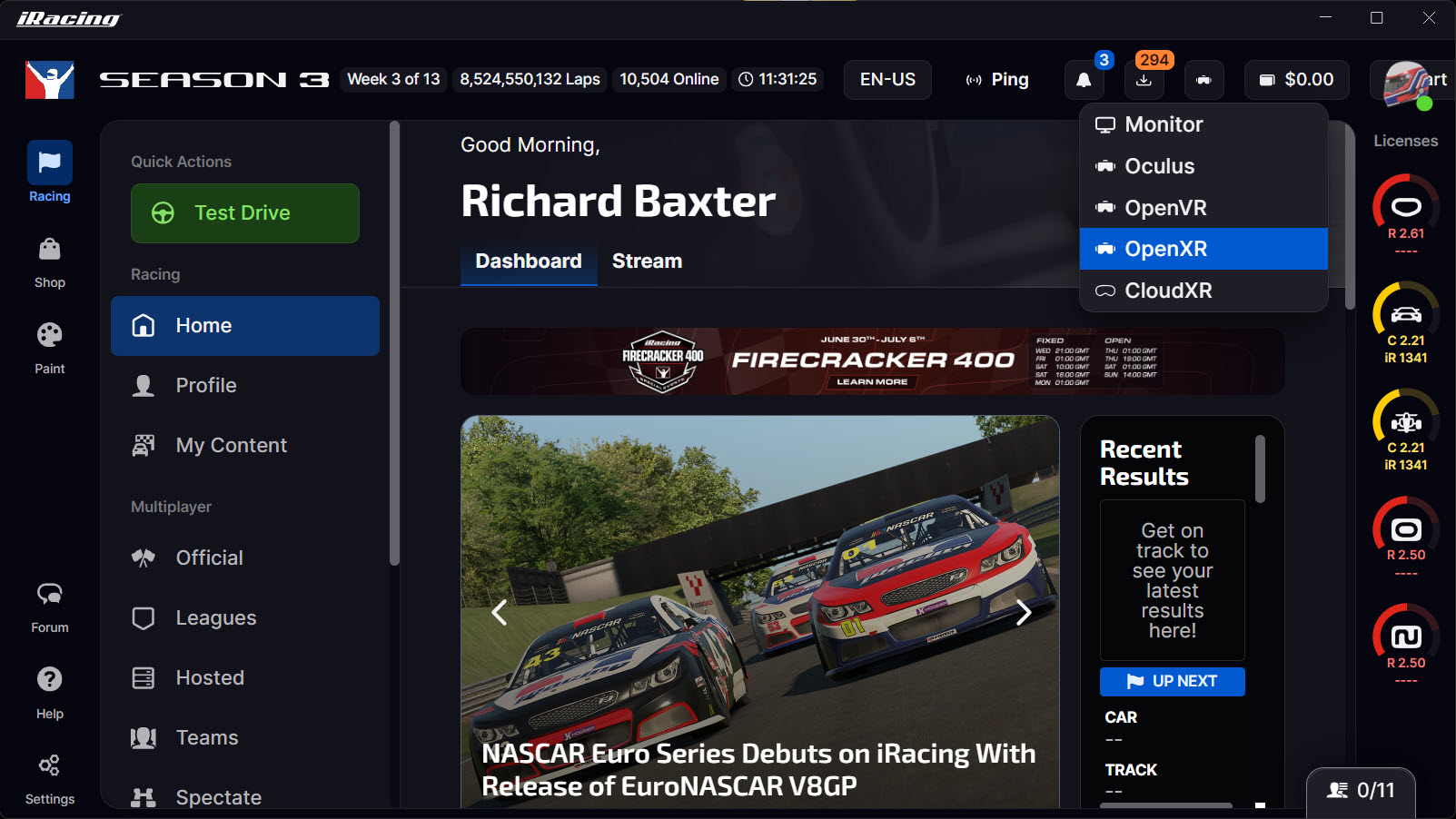The image size is (1456, 819).
Task: Select Monitor display mode
Action: (x=1203, y=124)
